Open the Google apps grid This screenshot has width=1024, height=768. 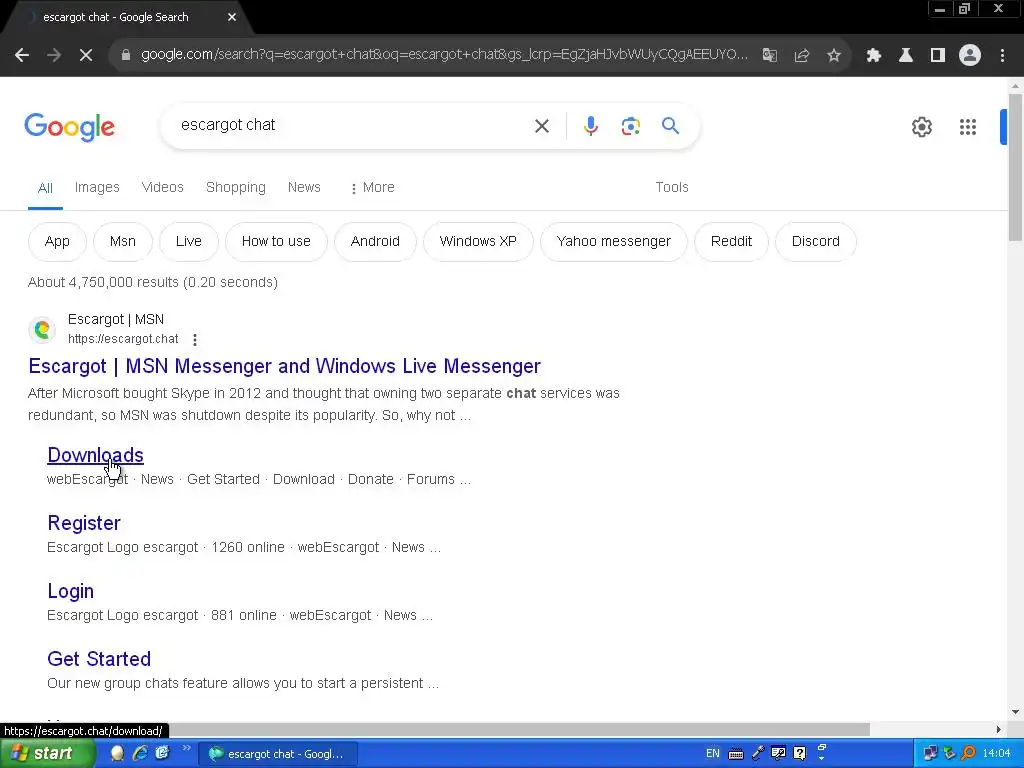pos(968,127)
